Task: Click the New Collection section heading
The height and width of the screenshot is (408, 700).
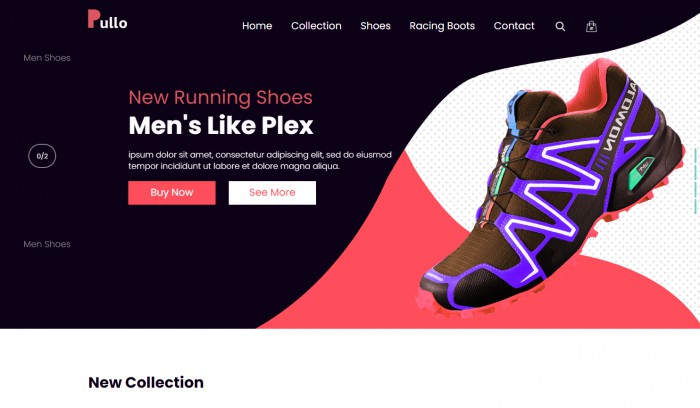Action: pos(146,383)
